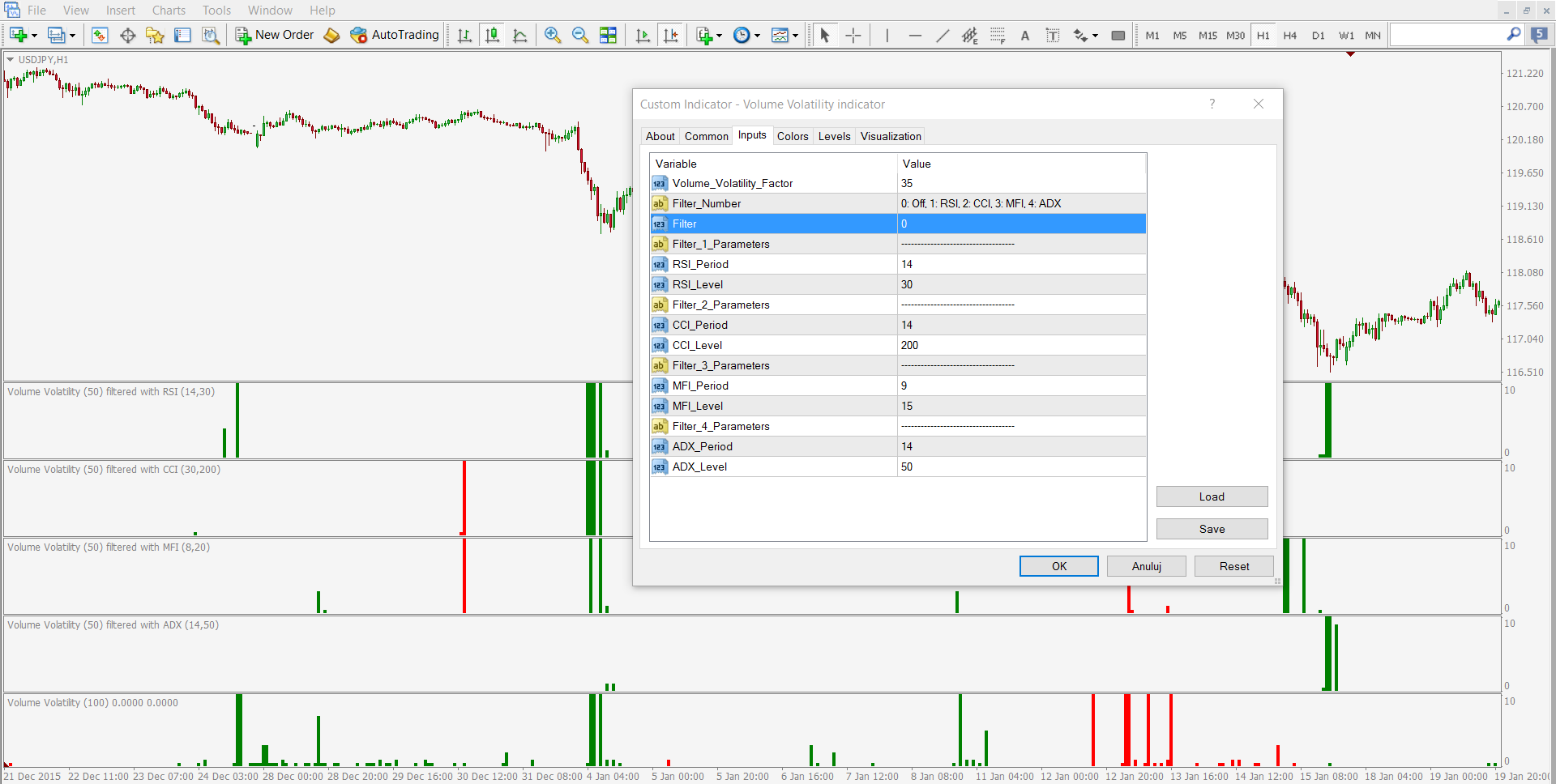Viewport: 1556px width, 784px height.
Task: Show the Market Watch panel
Action: pos(100,35)
